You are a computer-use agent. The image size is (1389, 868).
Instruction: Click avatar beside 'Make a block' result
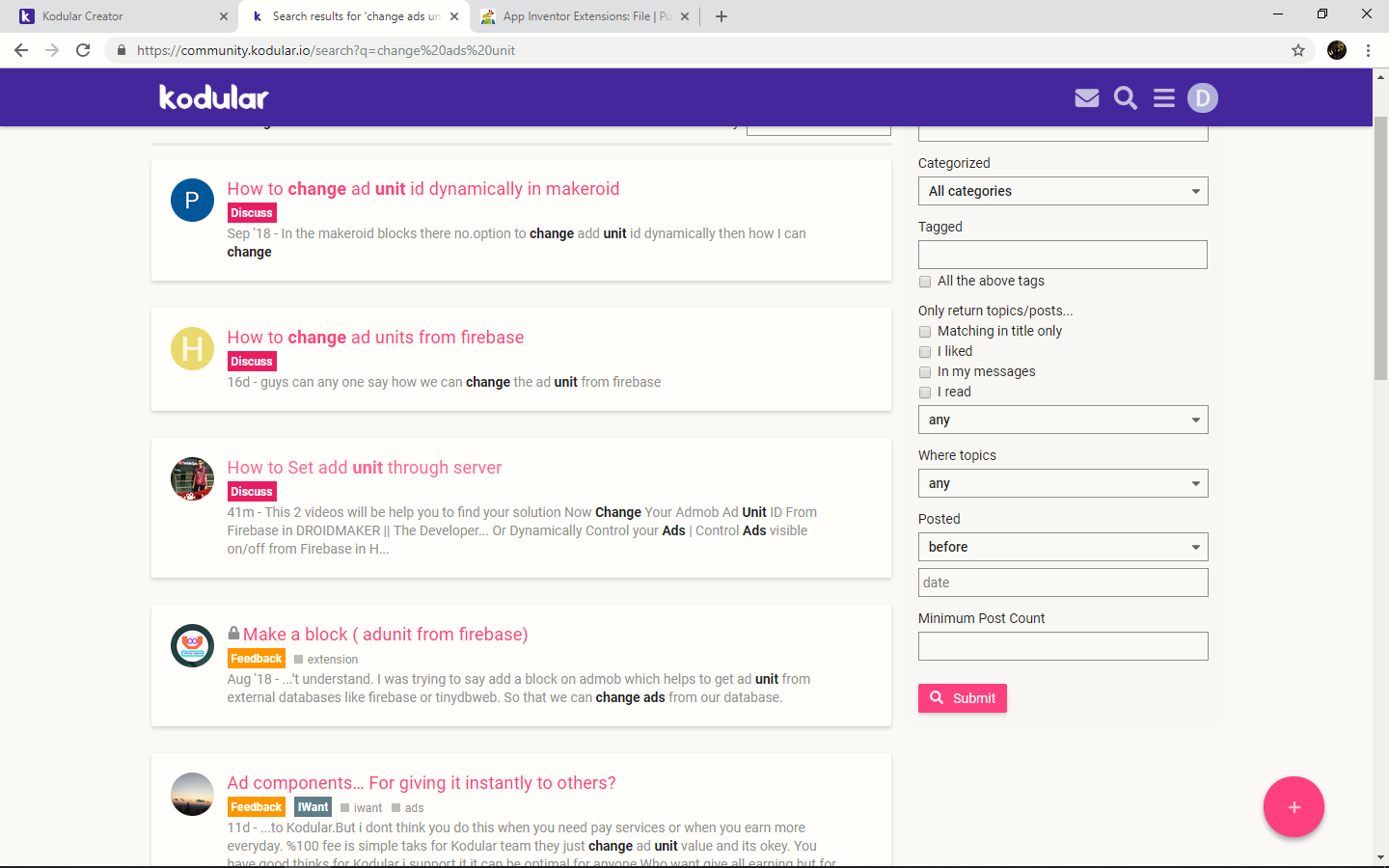coord(192,645)
